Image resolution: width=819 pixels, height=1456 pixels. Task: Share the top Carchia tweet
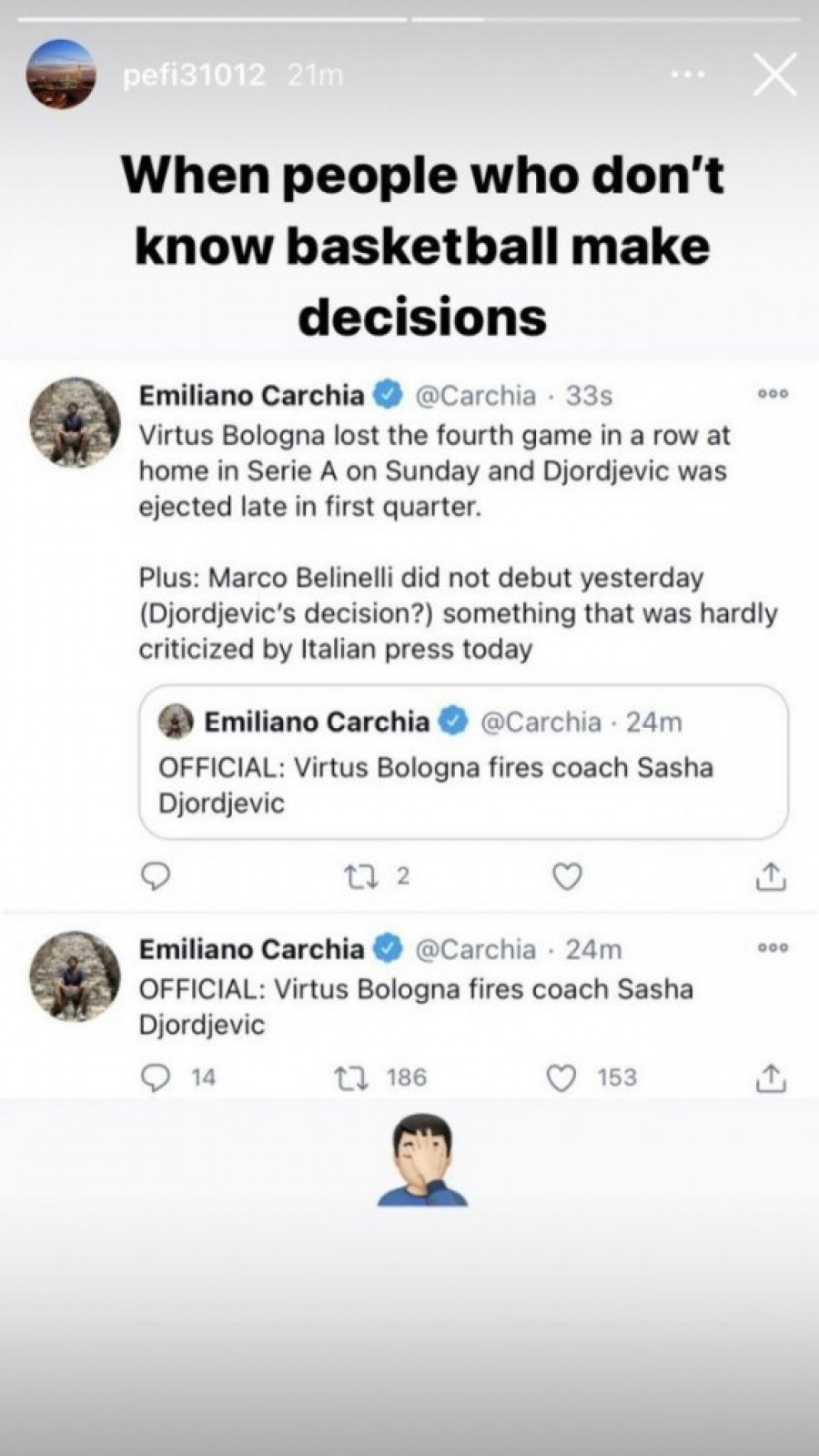(x=770, y=876)
